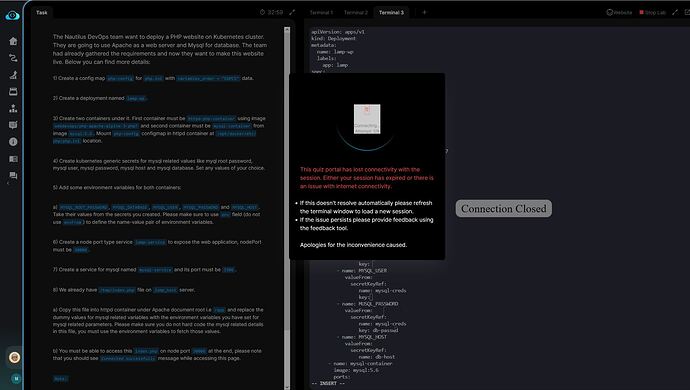Viewport: 690px width, 390px height.
Task: Click 'name: lamp-wp' line in terminal
Action: (335, 52)
